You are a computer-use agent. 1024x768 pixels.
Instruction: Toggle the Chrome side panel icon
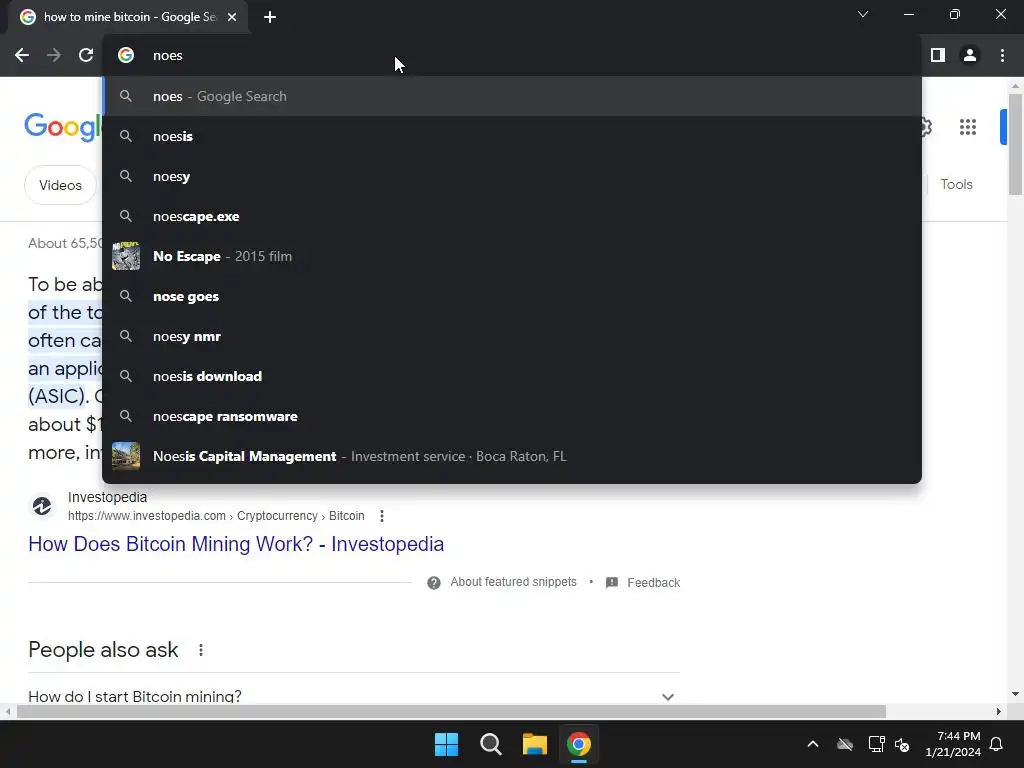tap(938, 56)
